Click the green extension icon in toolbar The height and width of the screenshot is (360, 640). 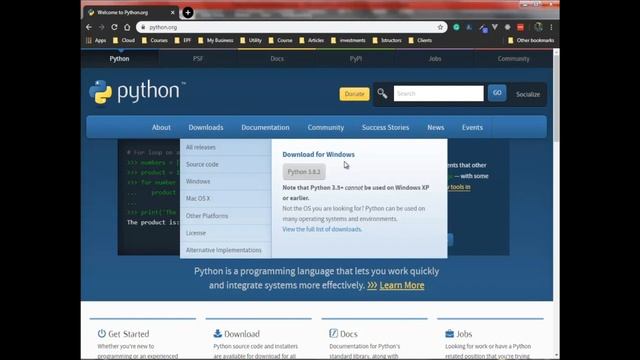pyautogui.click(x=456, y=27)
